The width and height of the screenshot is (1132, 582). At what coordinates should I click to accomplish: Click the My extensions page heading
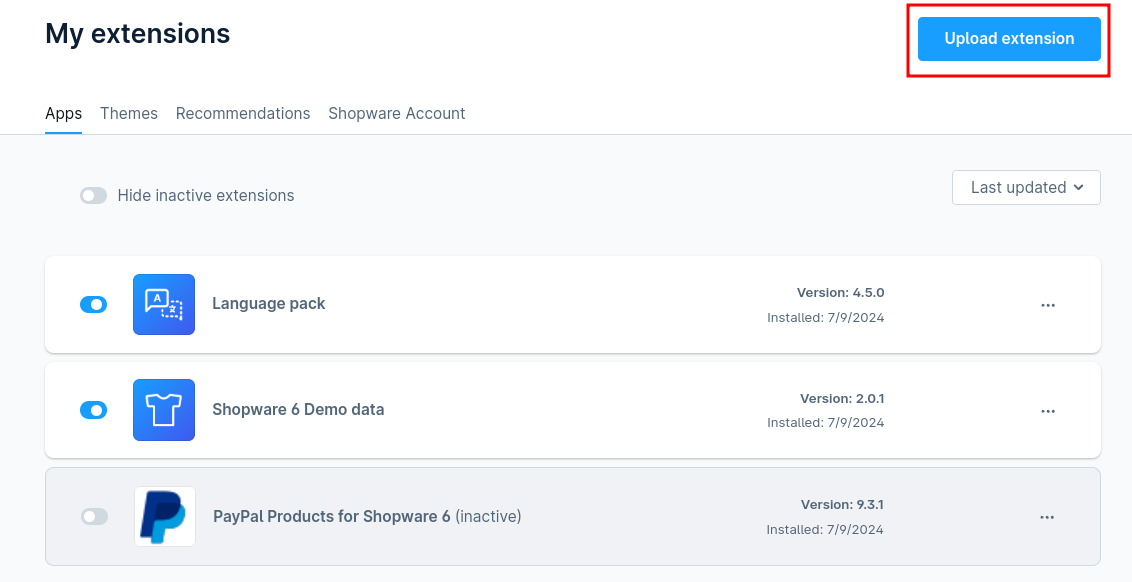(x=138, y=34)
